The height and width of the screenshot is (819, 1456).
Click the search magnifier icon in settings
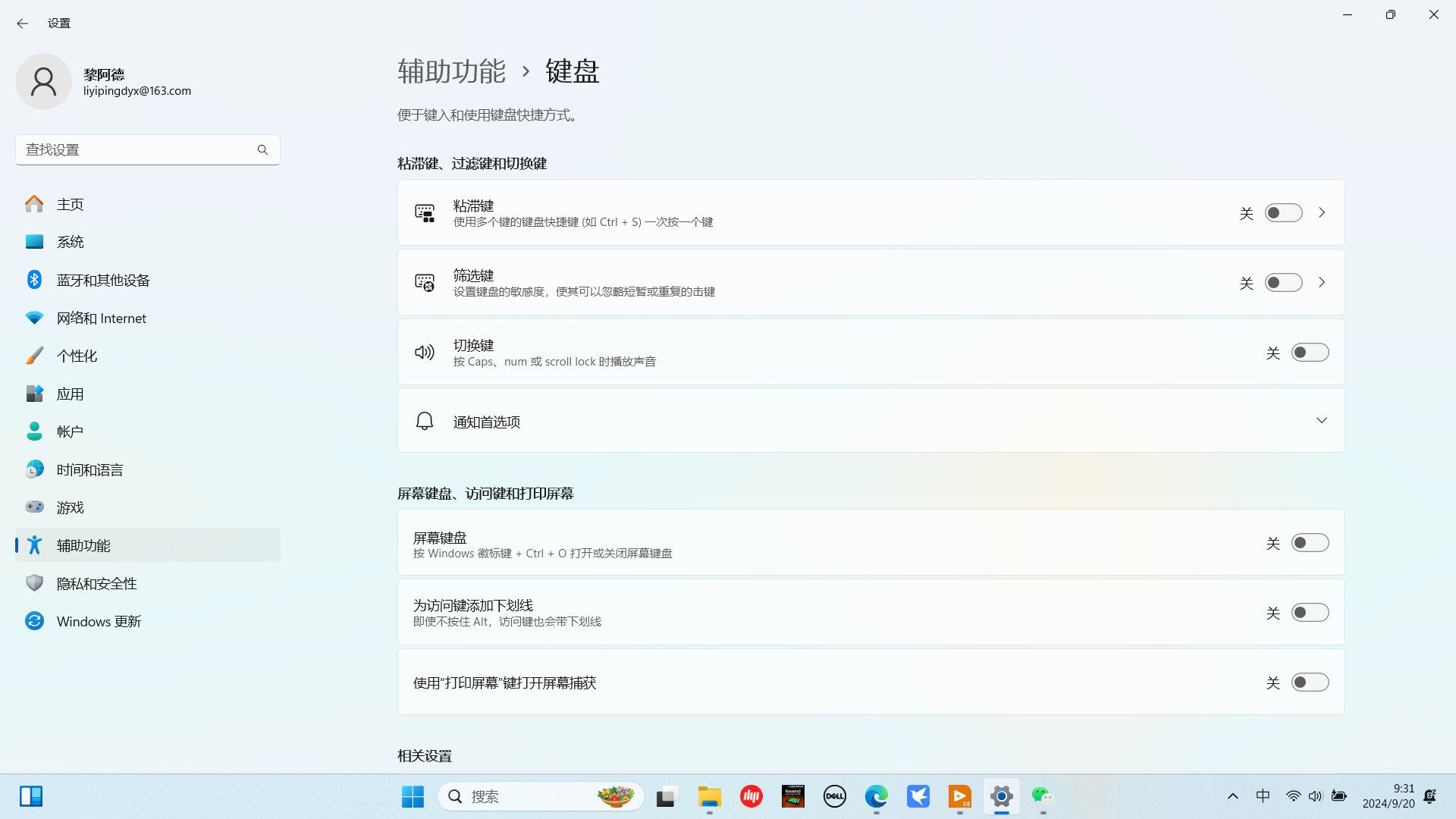click(x=262, y=149)
